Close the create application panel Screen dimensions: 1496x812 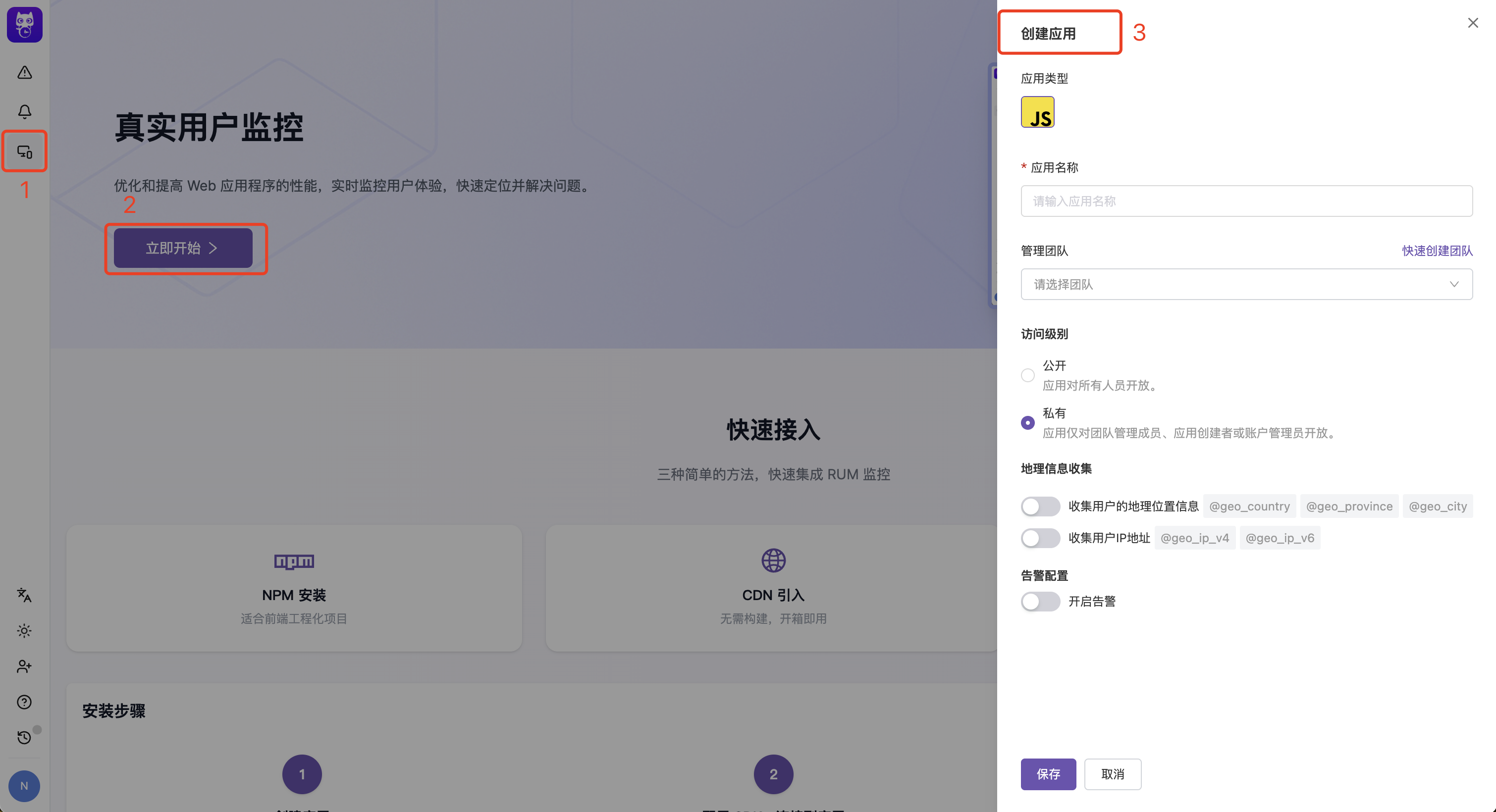click(x=1473, y=23)
